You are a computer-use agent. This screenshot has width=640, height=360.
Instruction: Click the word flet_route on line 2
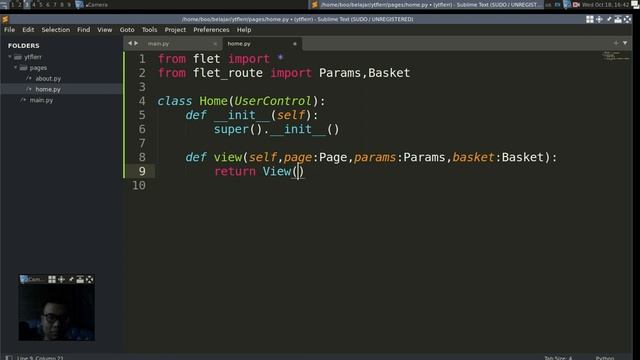coord(228,73)
